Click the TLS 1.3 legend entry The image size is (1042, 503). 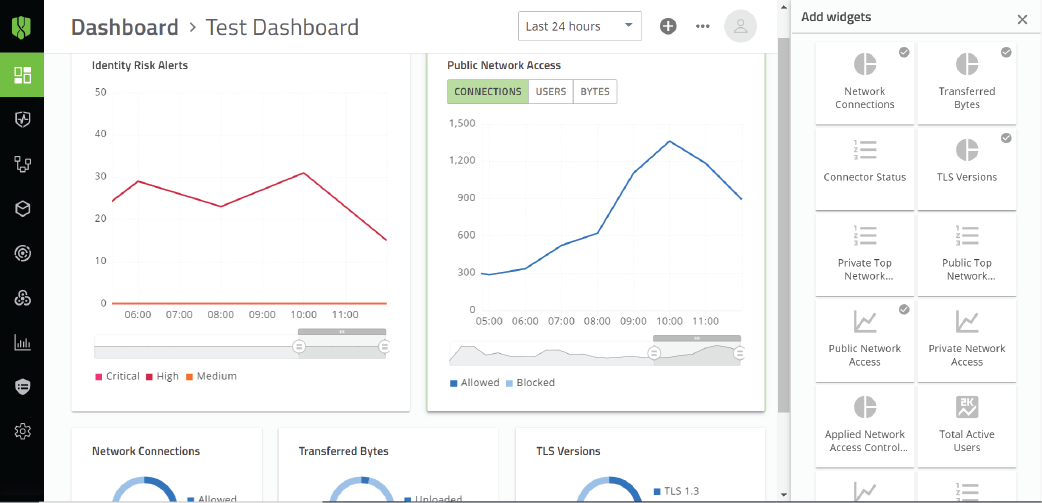pos(676,492)
